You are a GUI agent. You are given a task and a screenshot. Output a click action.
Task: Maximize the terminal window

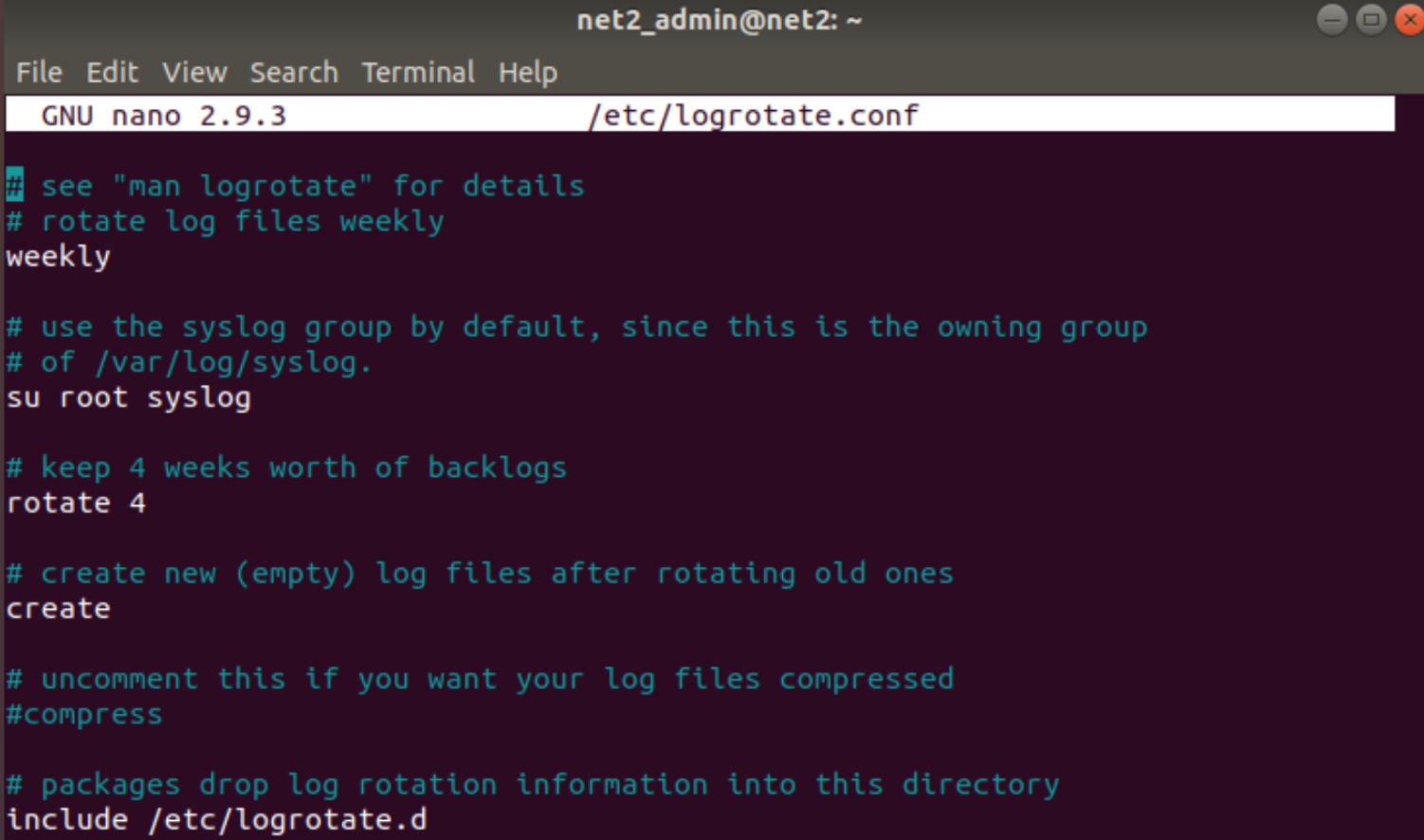1371,20
